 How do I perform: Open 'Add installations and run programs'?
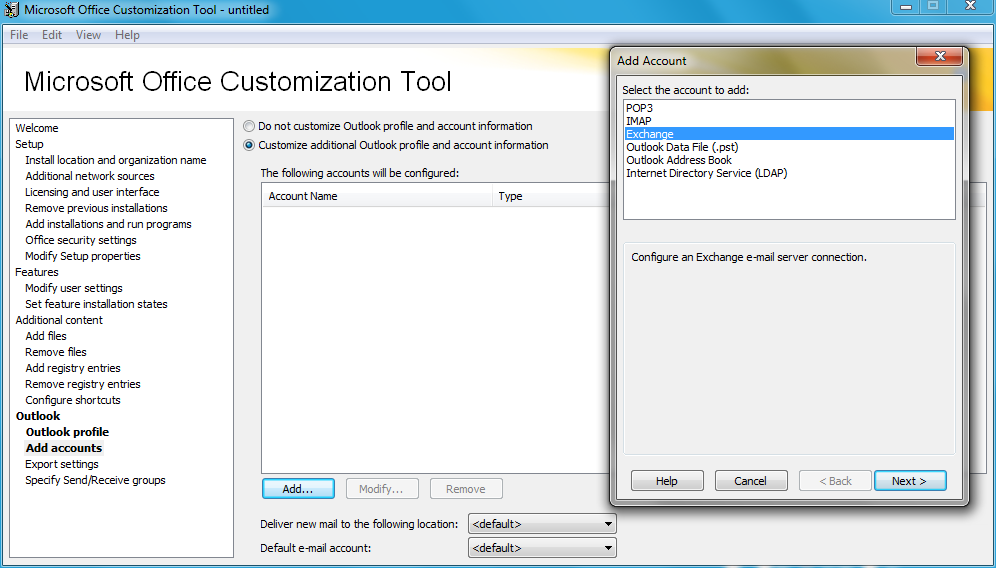(x=108, y=224)
